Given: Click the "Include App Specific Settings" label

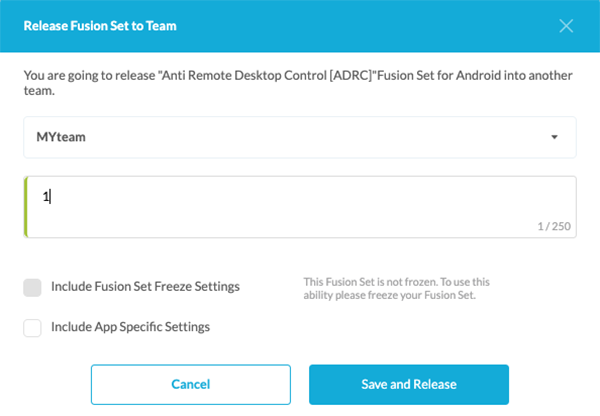Looking at the screenshot, I should click(130, 327).
